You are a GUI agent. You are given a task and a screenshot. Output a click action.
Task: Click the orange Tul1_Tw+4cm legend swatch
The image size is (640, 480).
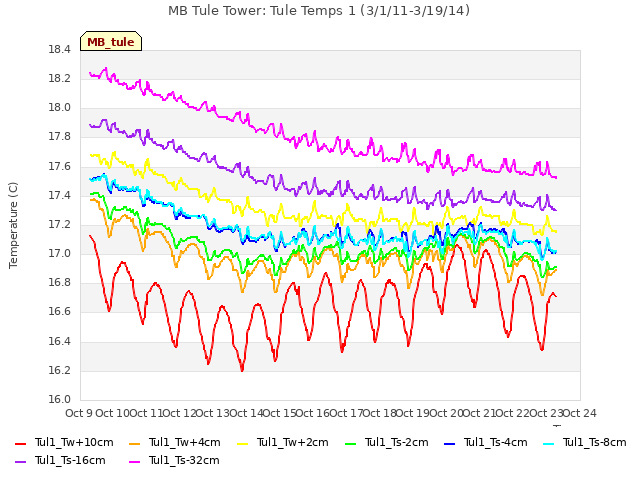tap(134, 443)
